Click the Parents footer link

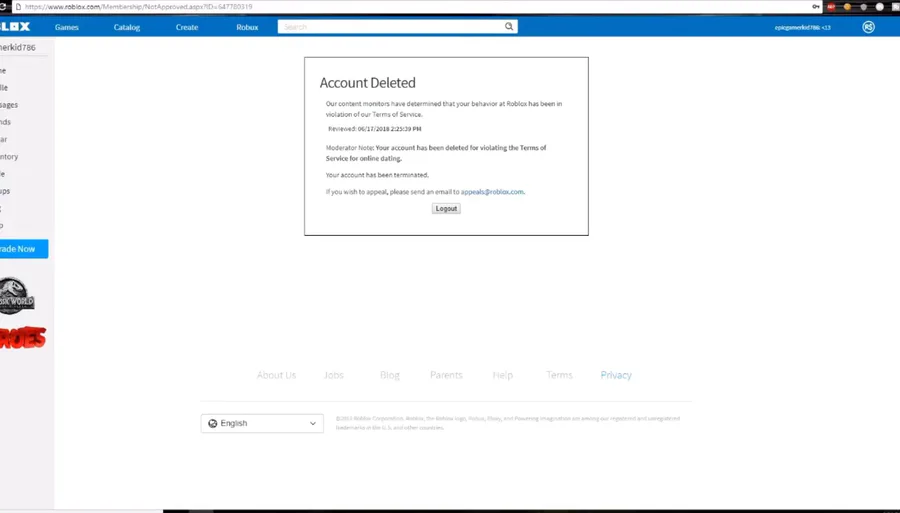pos(446,375)
